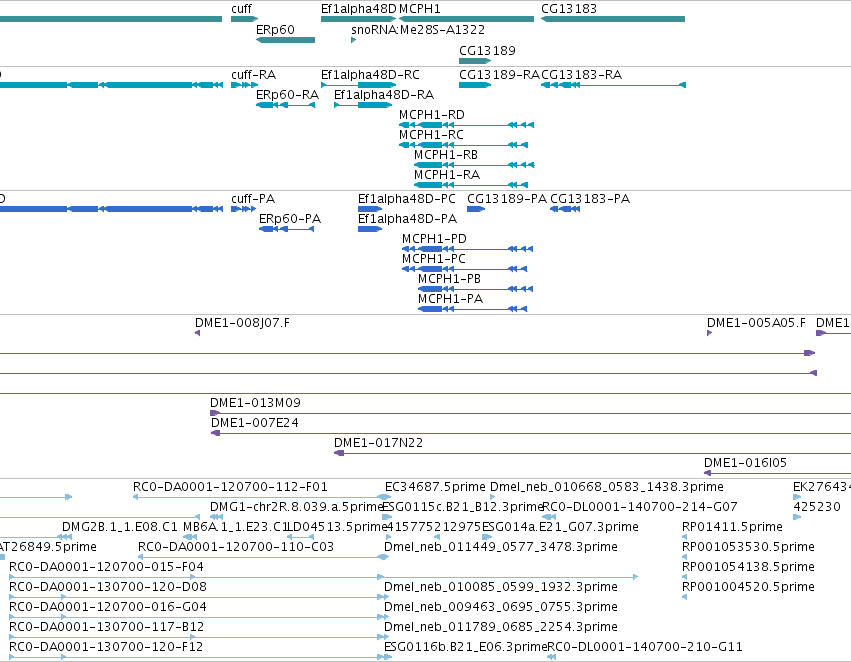The width and height of the screenshot is (851, 662).
Task: Select the CG13183-RA transcript label
Action: pyautogui.click(x=581, y=75)
